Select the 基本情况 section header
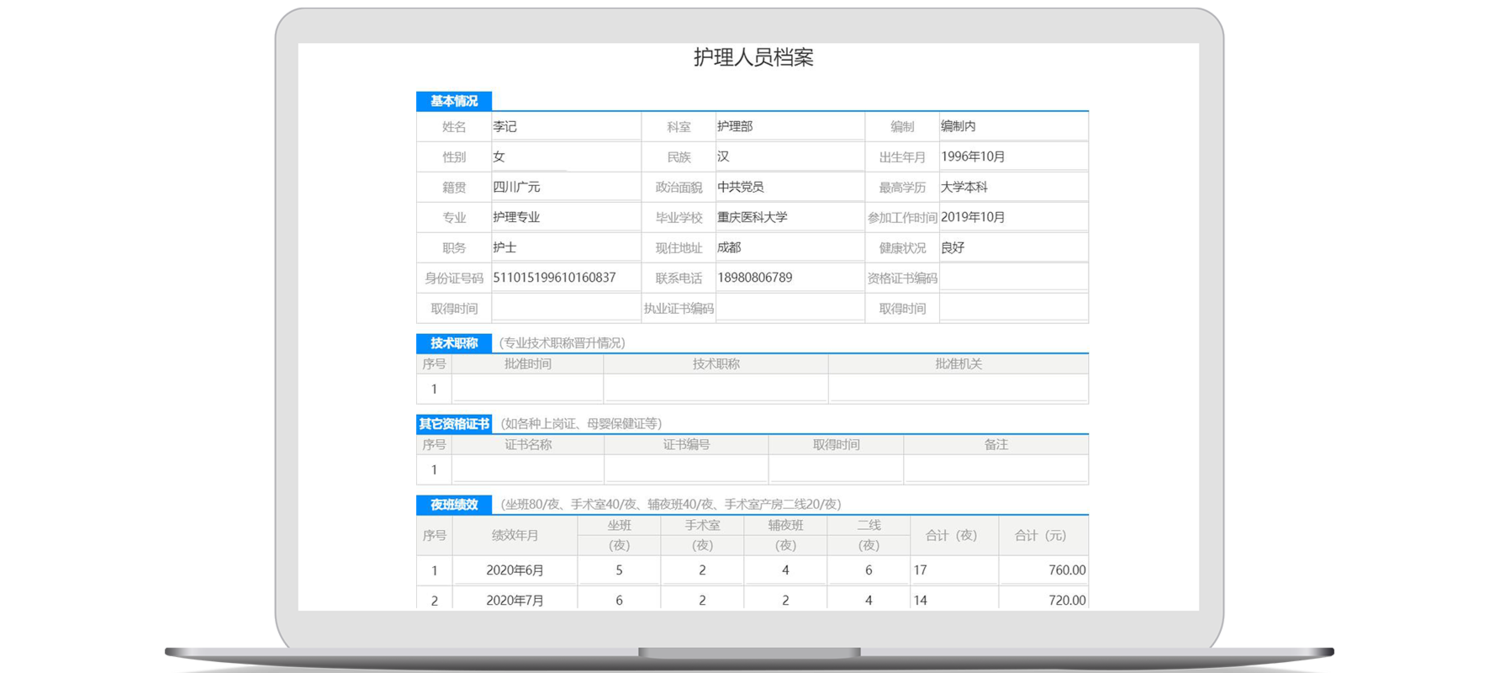The image size is (1500, 673). pos(454,101)
